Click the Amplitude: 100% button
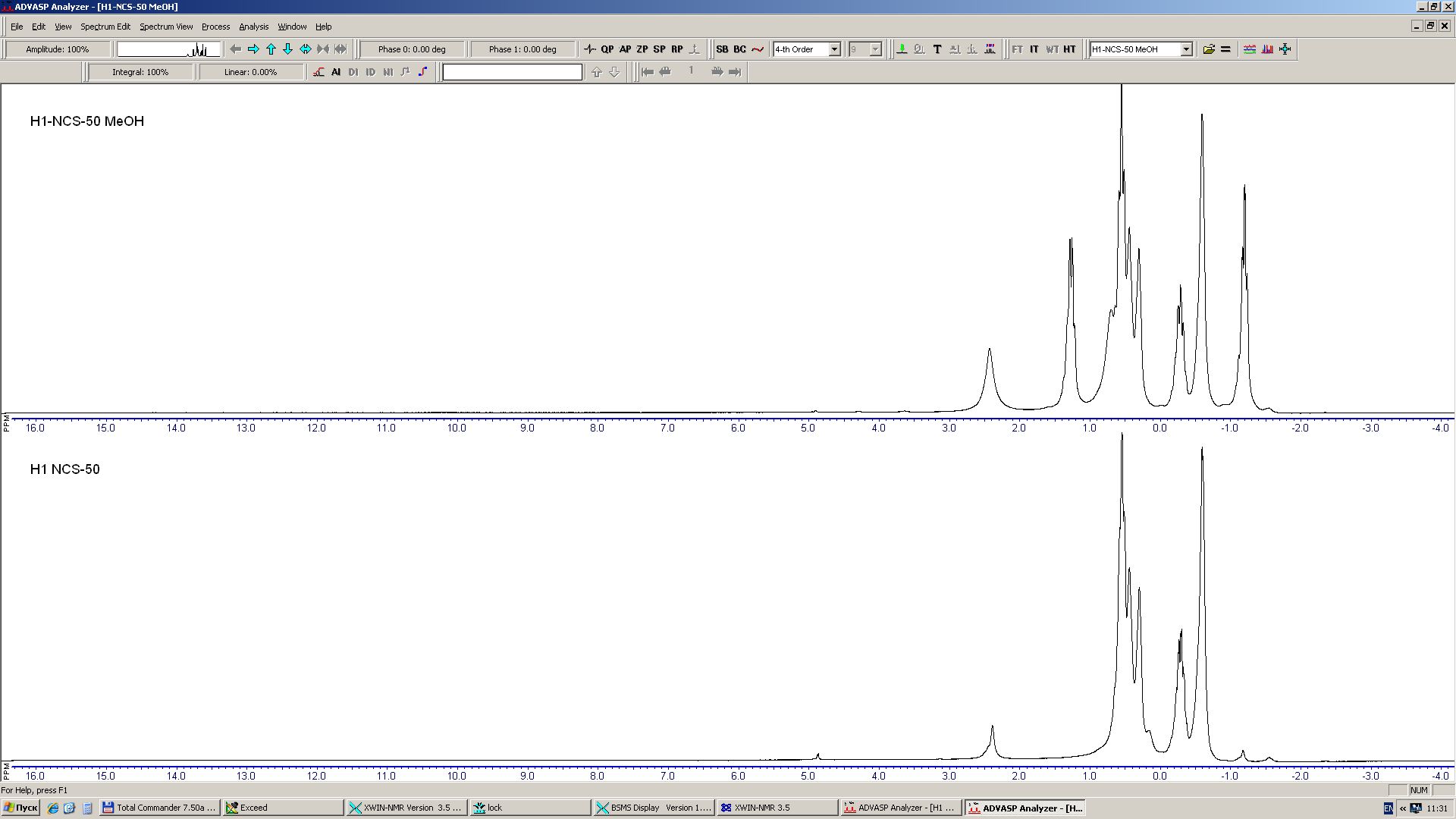The width and height of the screenshot is (1456, 819). pos(58,49)
